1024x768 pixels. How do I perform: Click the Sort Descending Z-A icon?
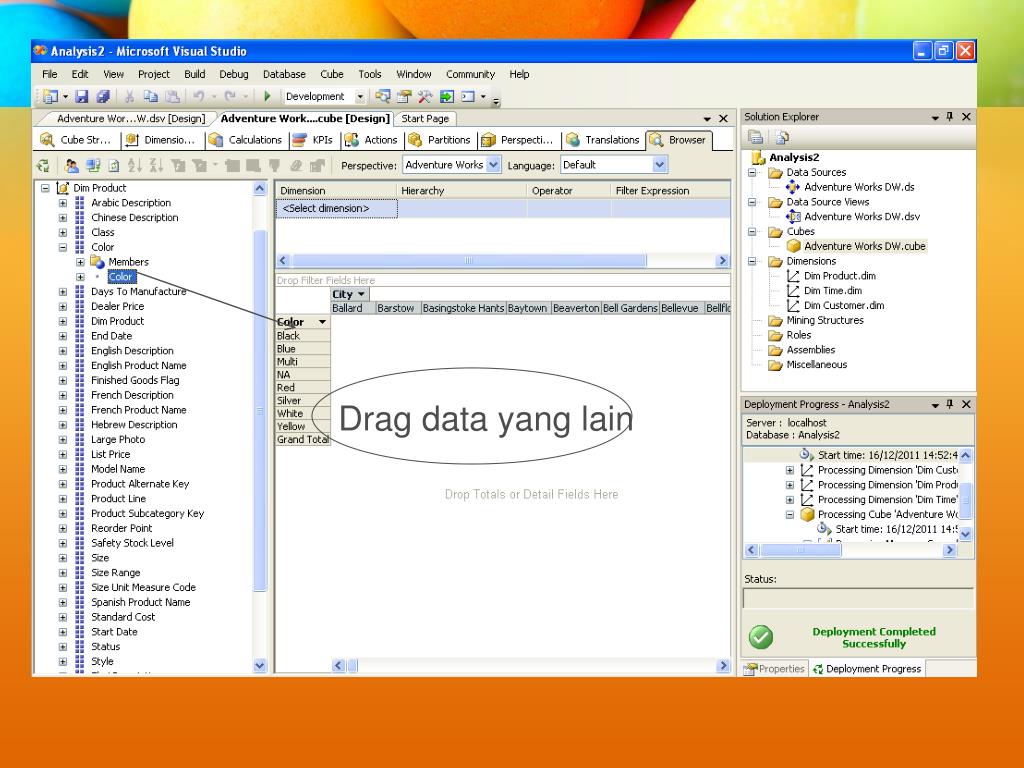point(156,166)
